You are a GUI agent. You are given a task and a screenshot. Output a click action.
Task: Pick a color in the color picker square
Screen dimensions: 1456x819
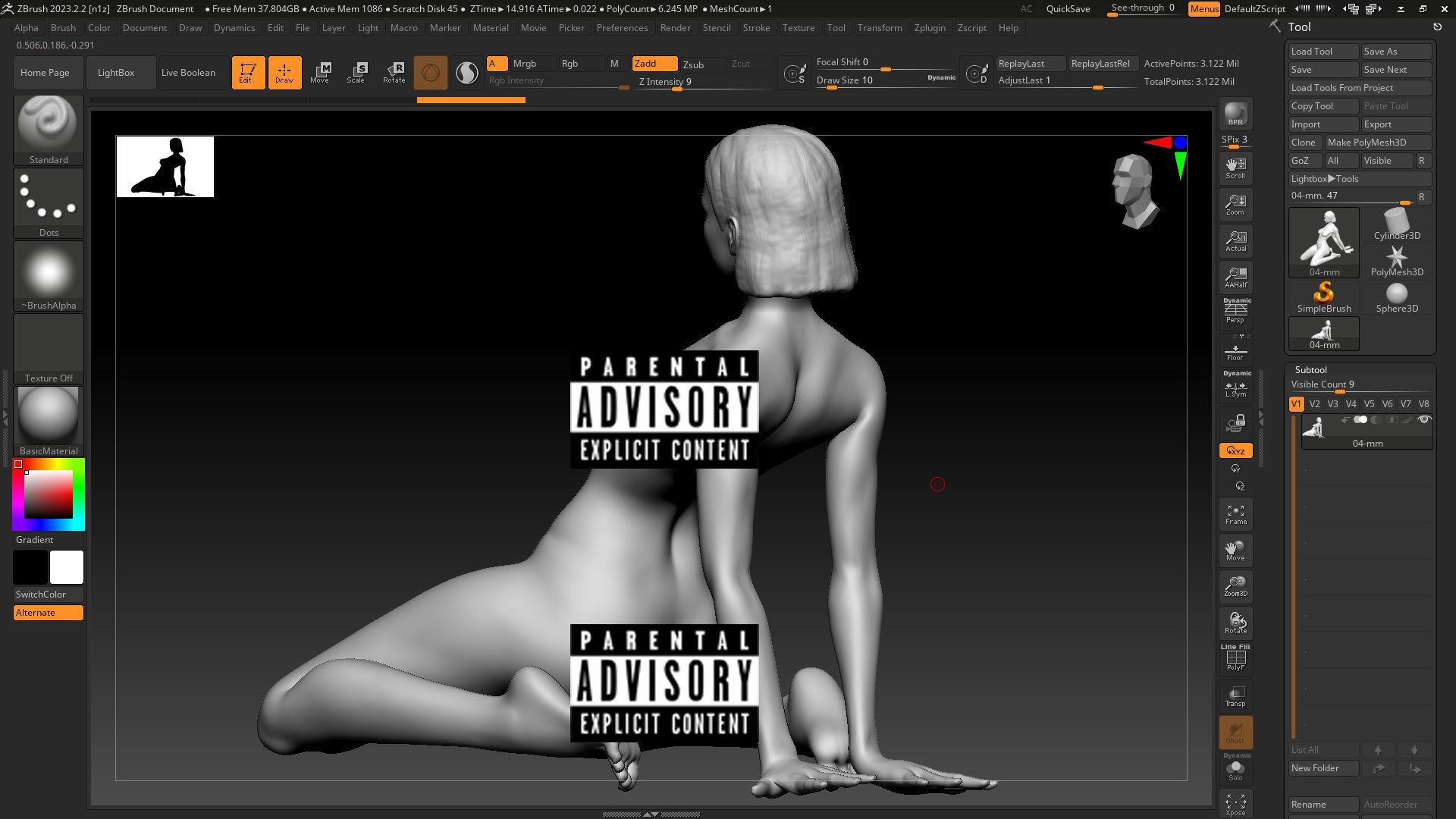(49, 494)
